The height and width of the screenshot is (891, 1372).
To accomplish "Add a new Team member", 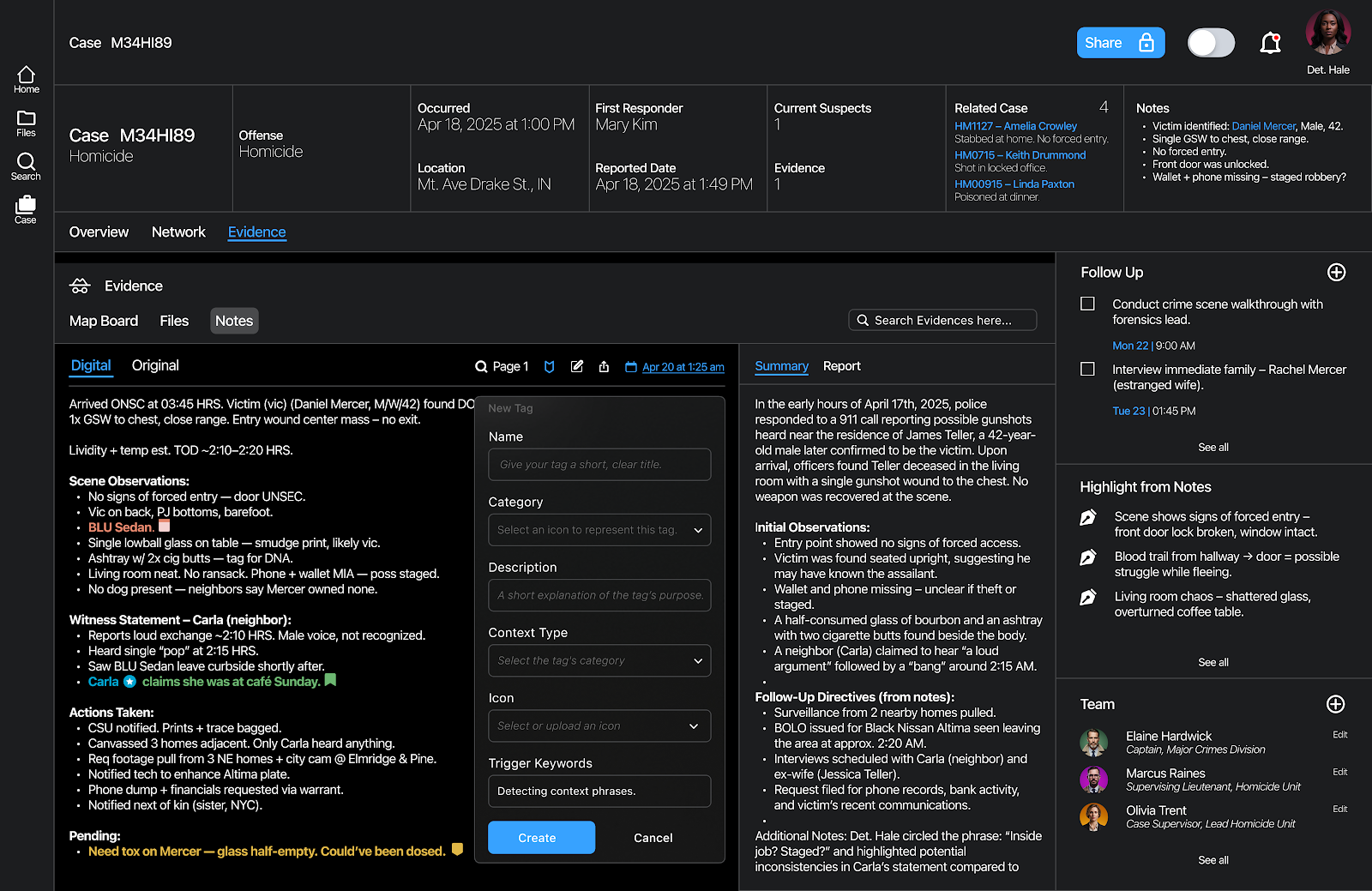I will tap(1335, 704).
